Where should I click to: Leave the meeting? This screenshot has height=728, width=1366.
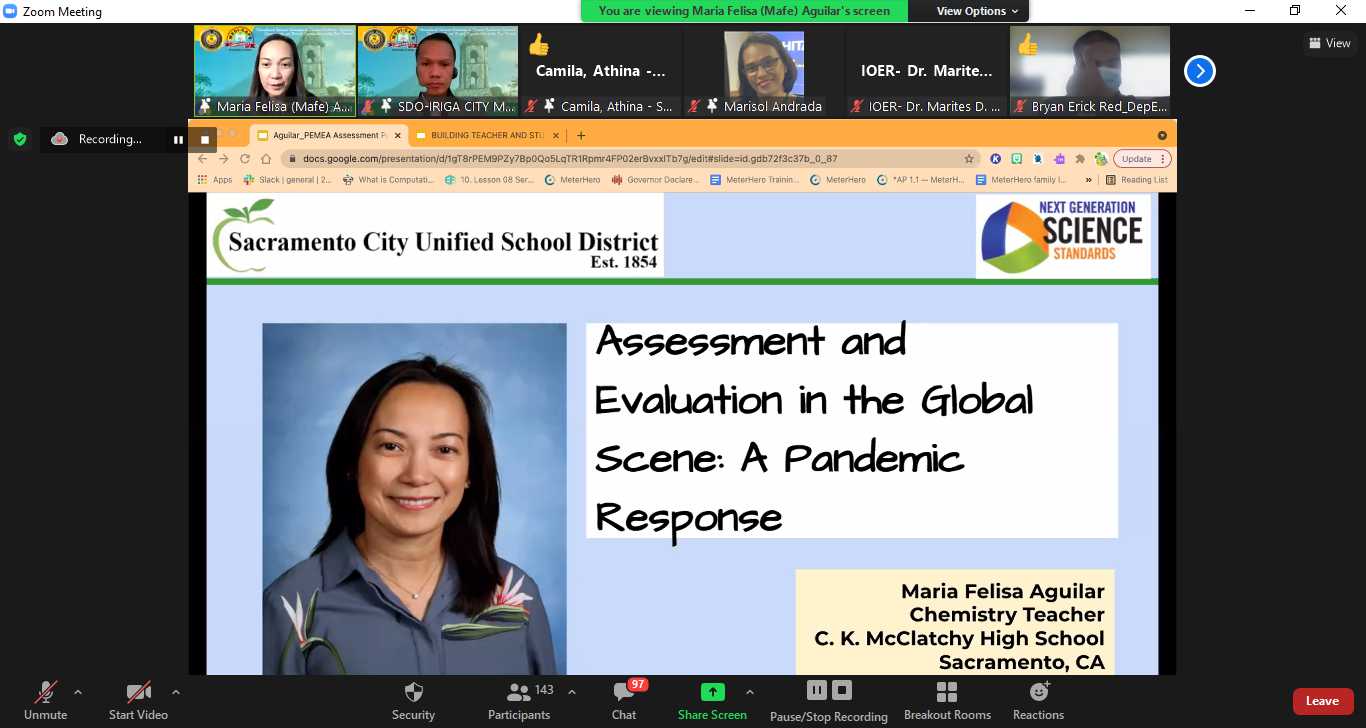pyautogui.click(x=1322, y=701)
